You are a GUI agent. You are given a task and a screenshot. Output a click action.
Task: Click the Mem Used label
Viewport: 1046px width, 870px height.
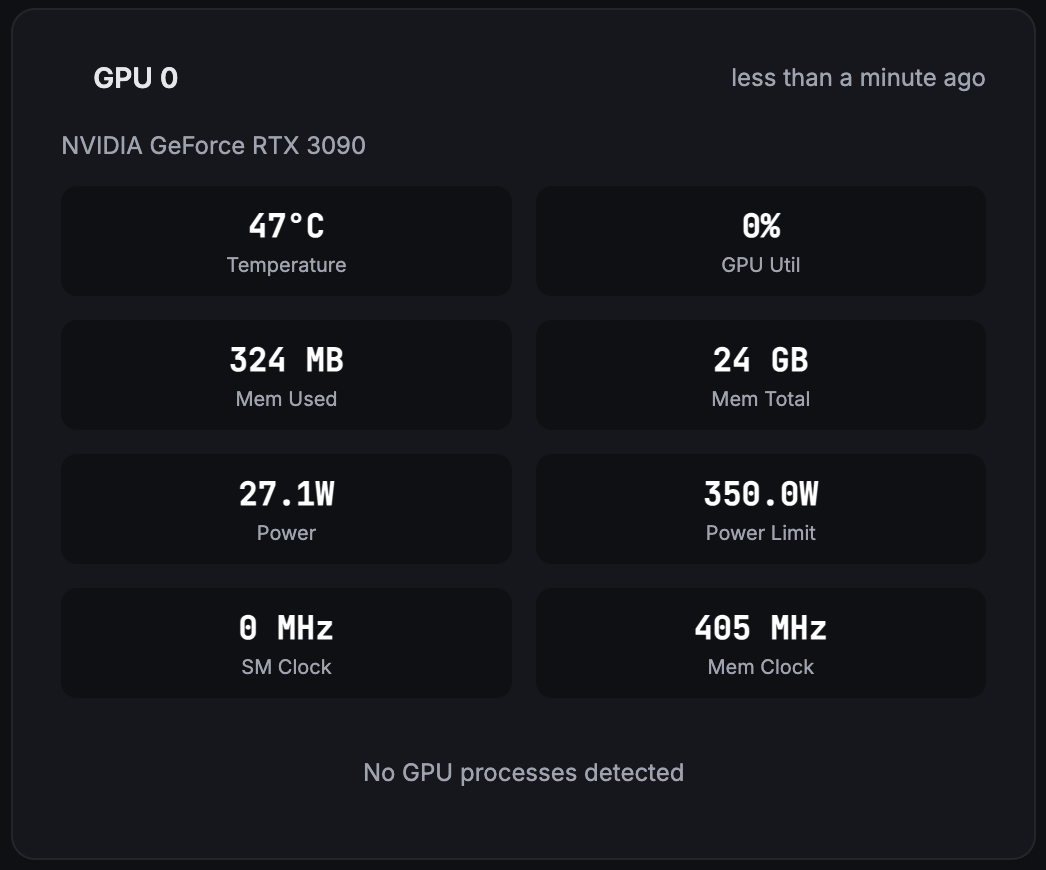pos(286,399)
